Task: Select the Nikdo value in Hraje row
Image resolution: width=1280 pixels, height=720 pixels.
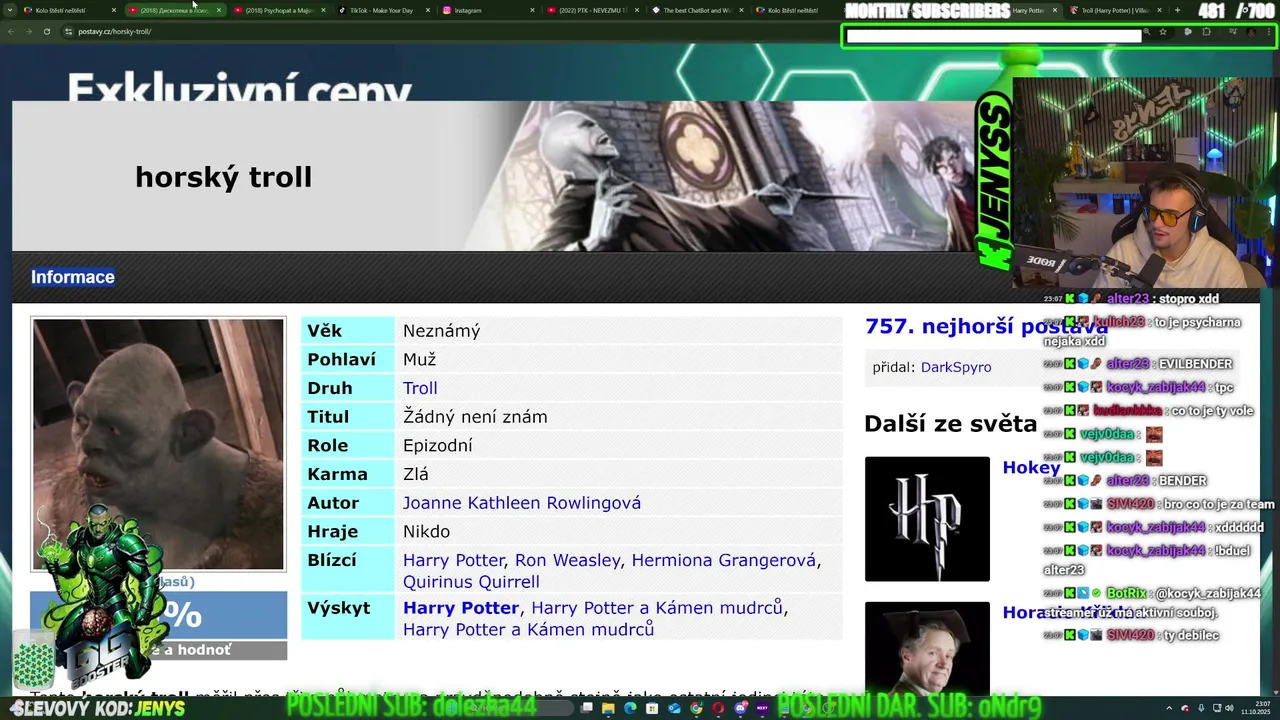Action: [427, 532]
